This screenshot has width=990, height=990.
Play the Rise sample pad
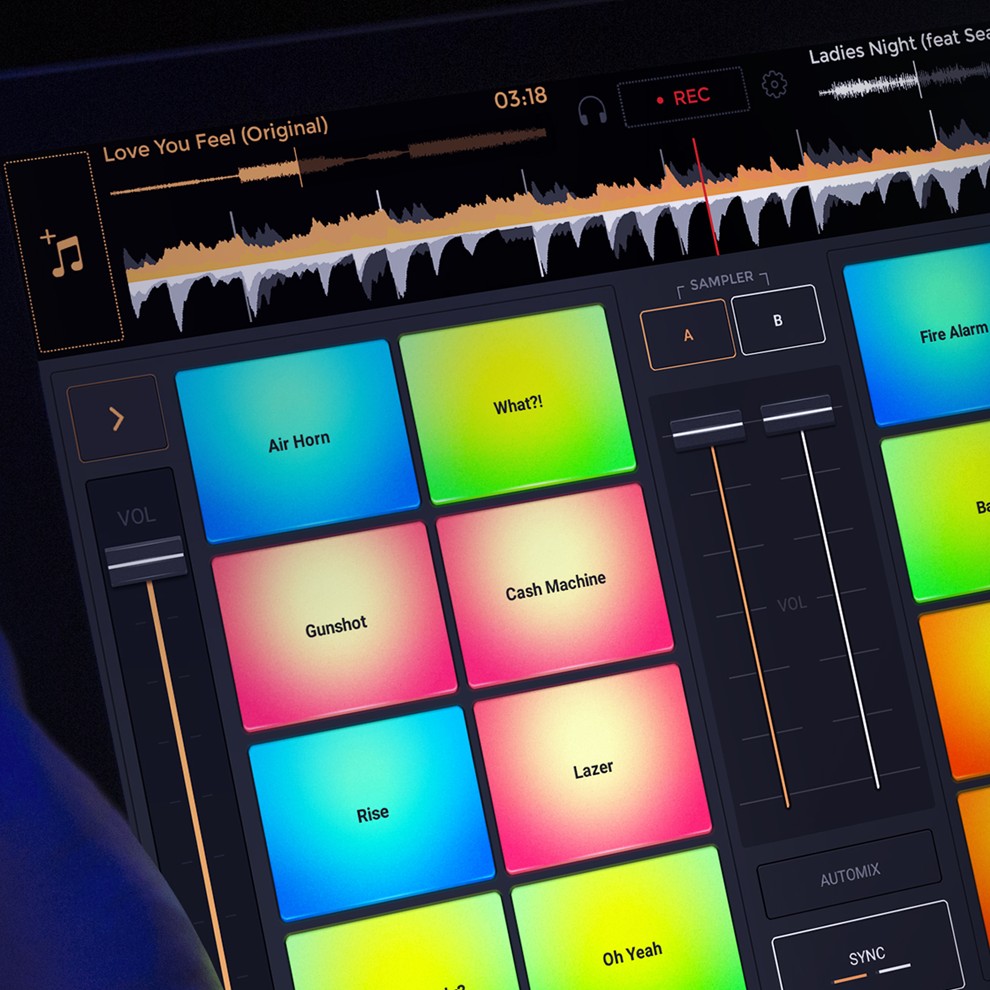tap(372, 813)
